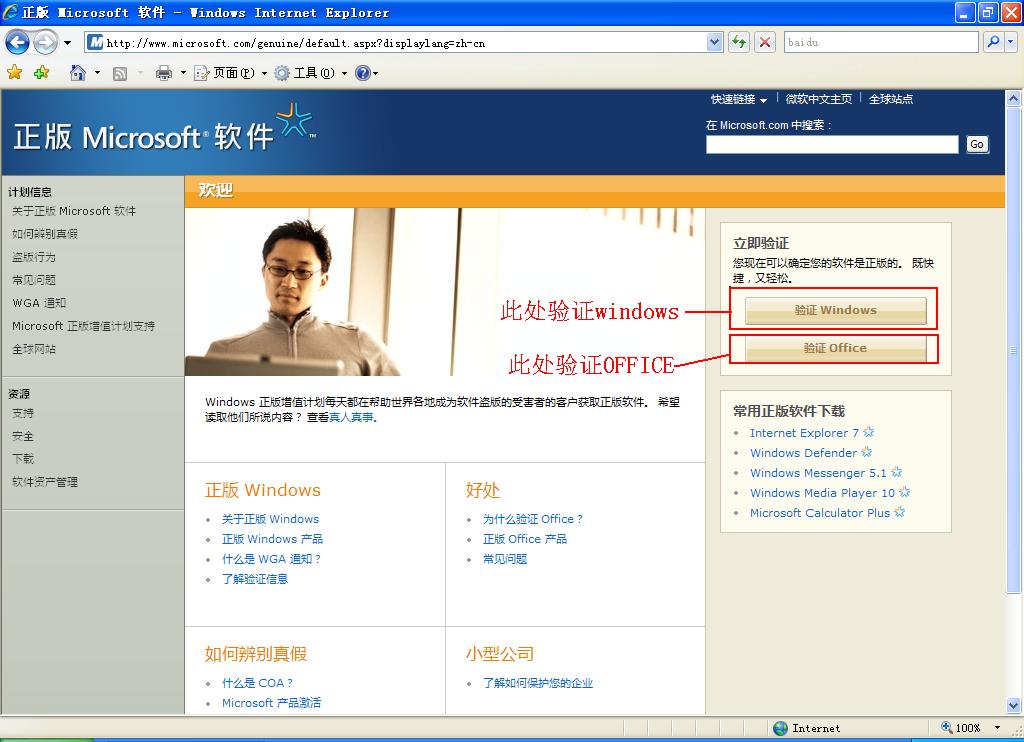Expand the address bar history dropdown
Viewport: 1024px width, 742px height.
[x=714, y=43]
